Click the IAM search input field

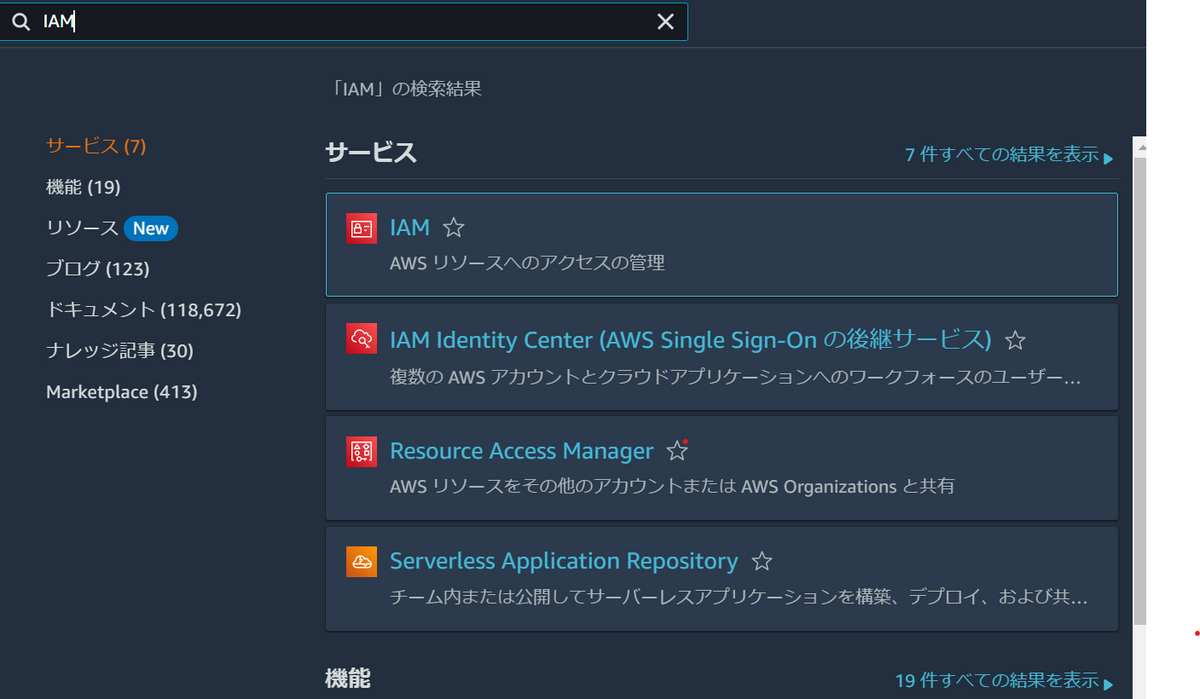tap(343, 22)
